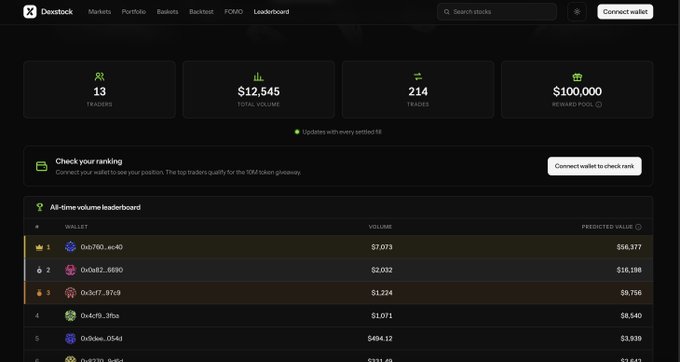Click the search magnifier icon

tap(447, 12)
